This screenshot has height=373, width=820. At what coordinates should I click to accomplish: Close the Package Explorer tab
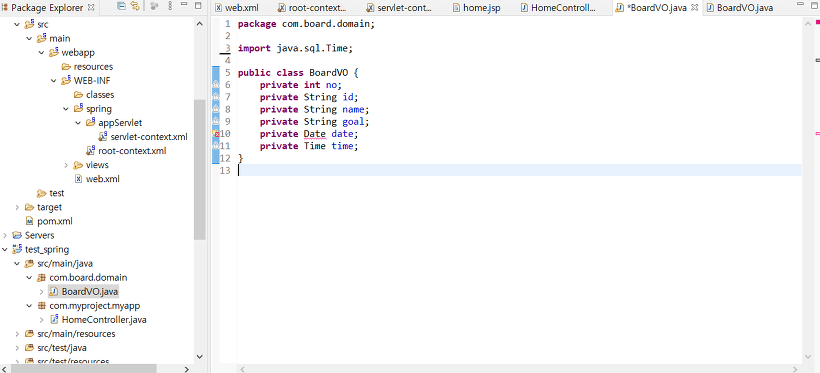click(x=91, y=8)
